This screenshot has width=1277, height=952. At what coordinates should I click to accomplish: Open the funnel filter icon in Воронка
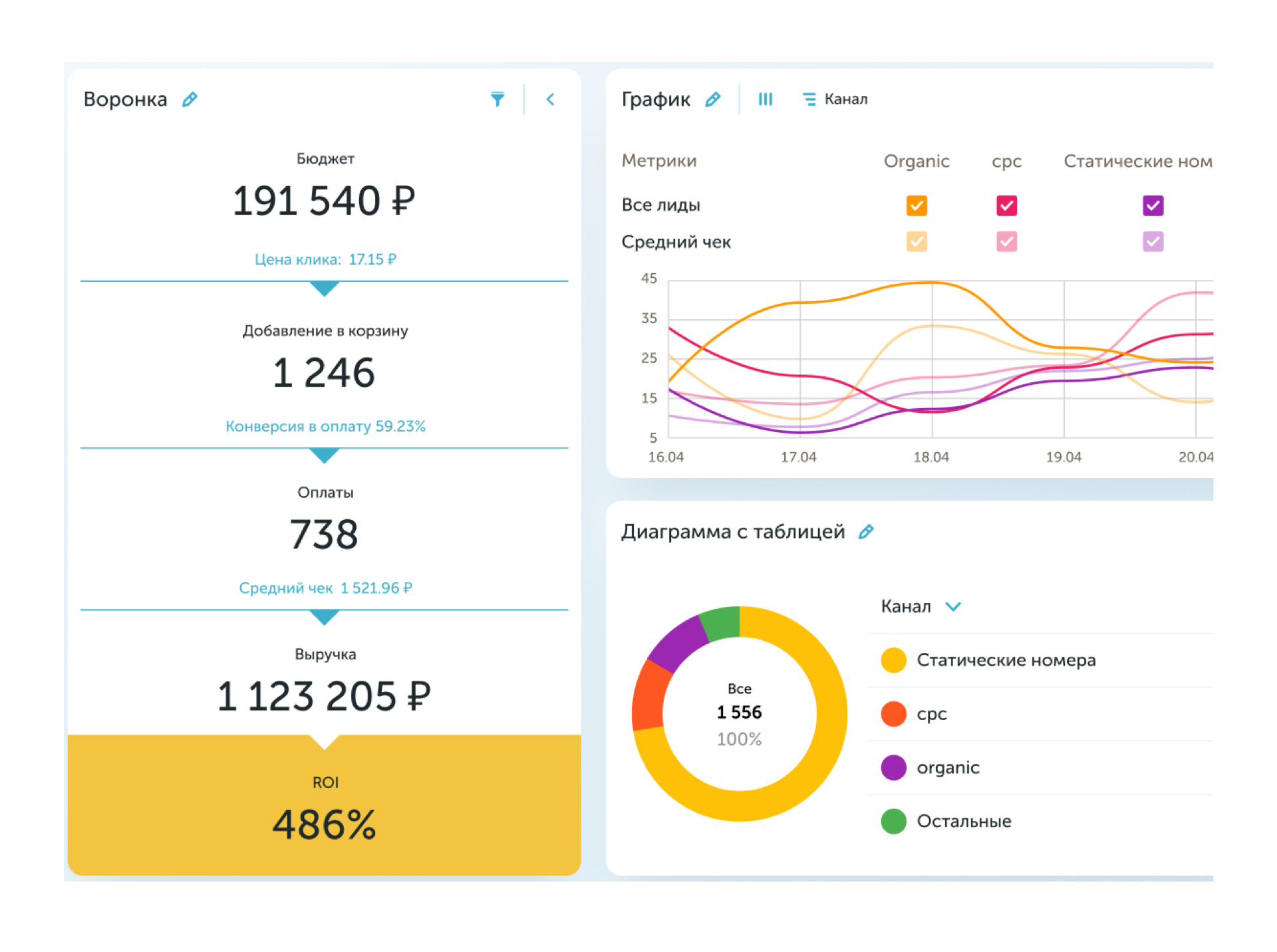(497, 100)
